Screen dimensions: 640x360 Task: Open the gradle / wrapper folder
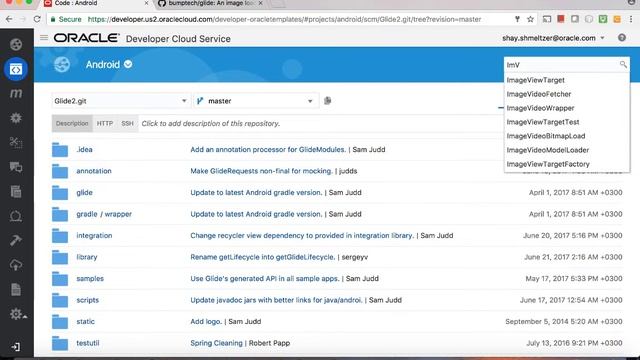pyautogui.click(x=104, y=214)
